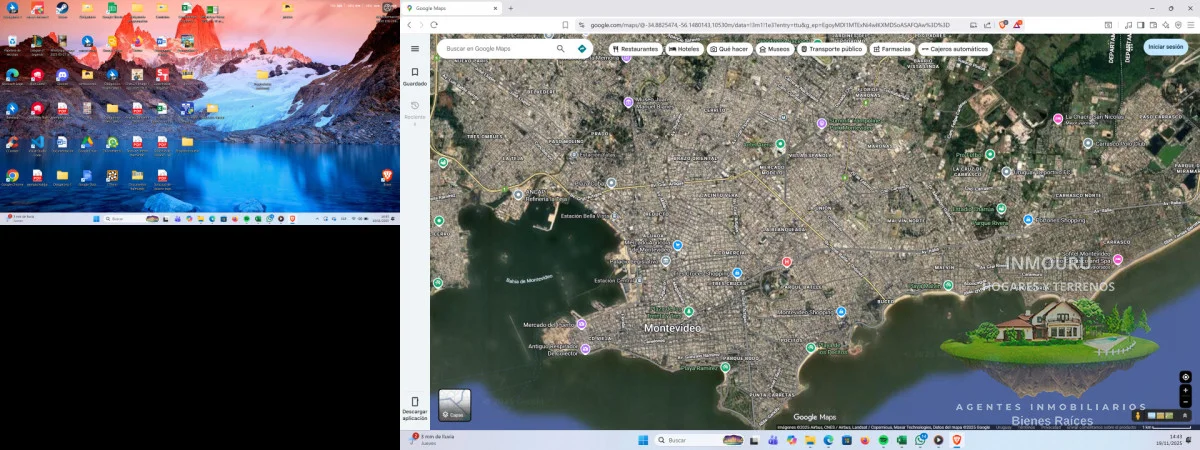
Task: Switch to the Google Maps browser tab
Action: pos(450,8)
